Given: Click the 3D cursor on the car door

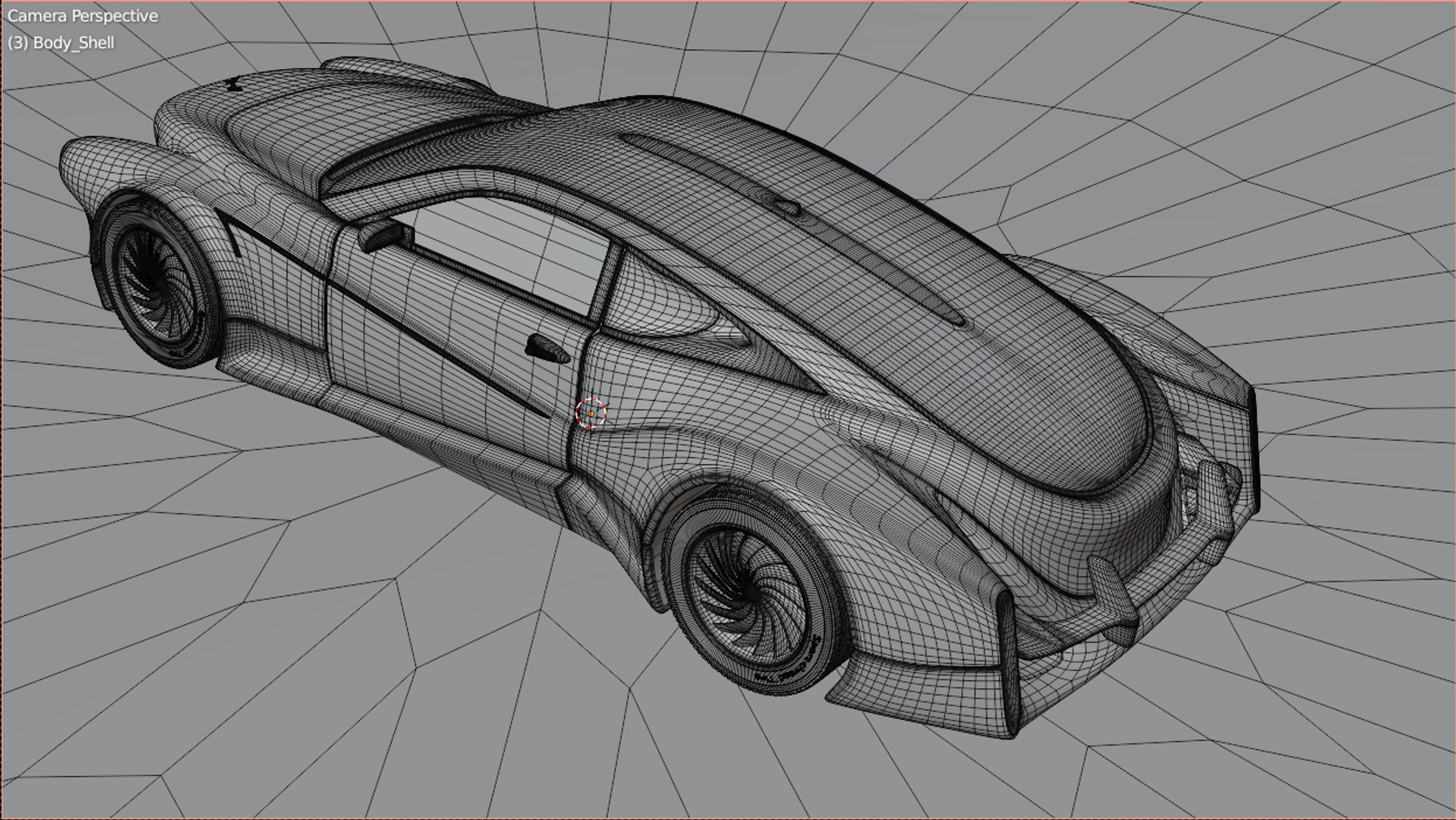Looking at the screenshot, I should [x=591, y=414].
